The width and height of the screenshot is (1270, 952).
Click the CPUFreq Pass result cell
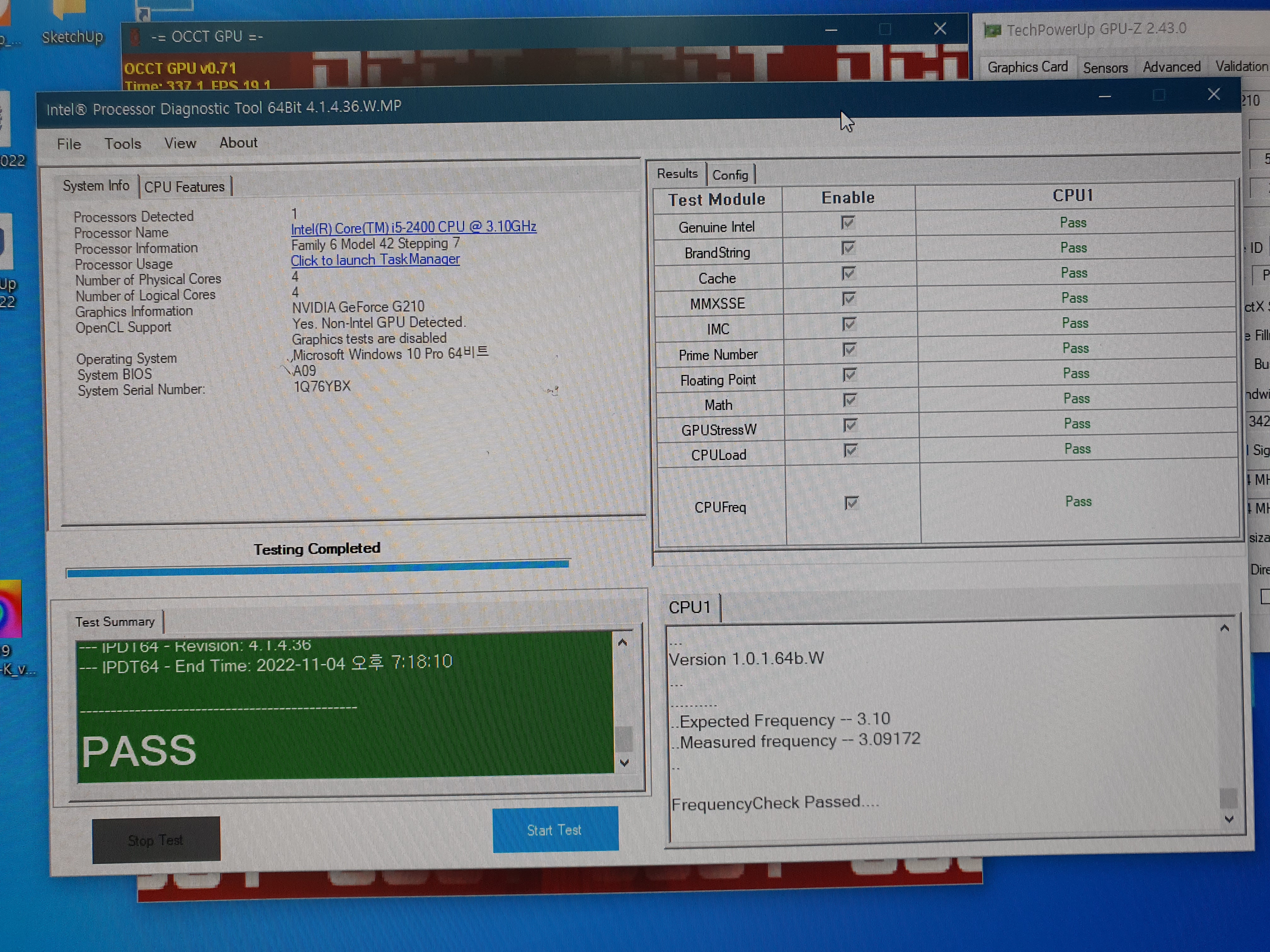1078,501
